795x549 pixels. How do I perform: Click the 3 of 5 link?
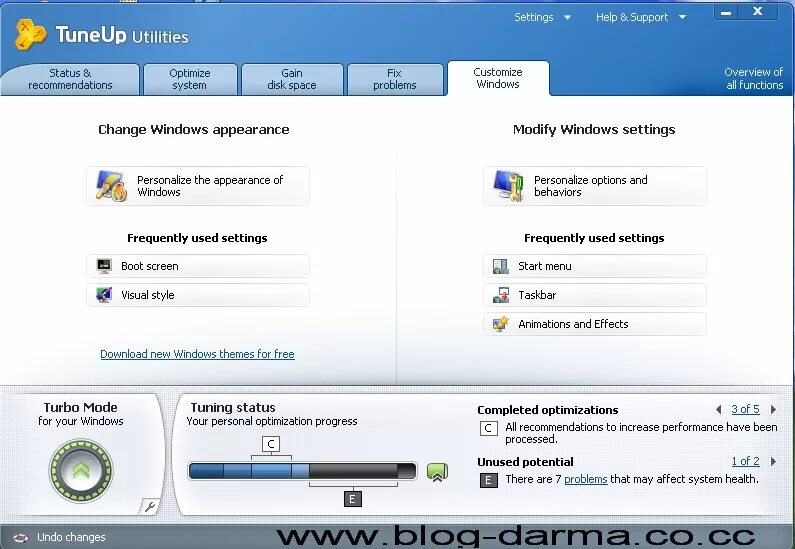pyautogui.click(x=745, y=409)
